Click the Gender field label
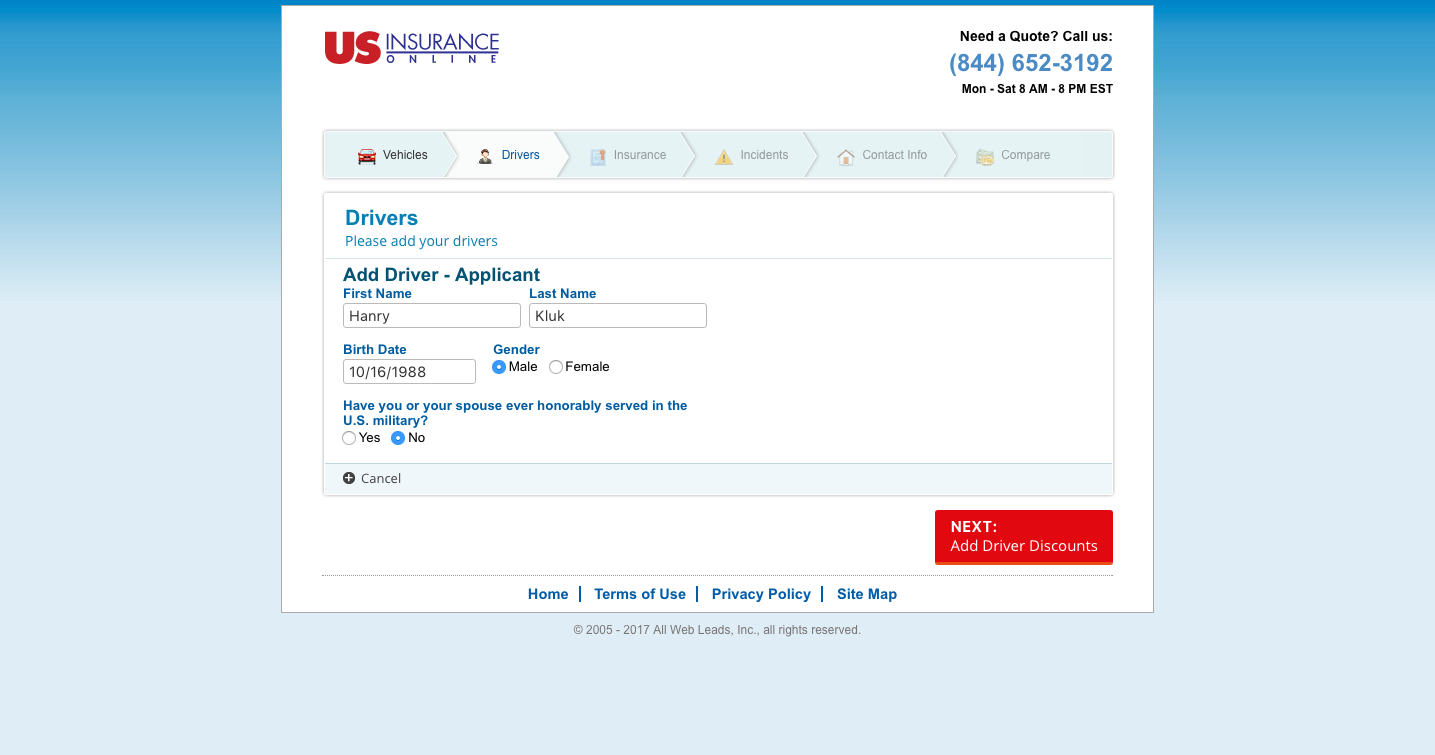Viewport: 1435px width, 755px height. pyautogui.click(x=516, y=350)
